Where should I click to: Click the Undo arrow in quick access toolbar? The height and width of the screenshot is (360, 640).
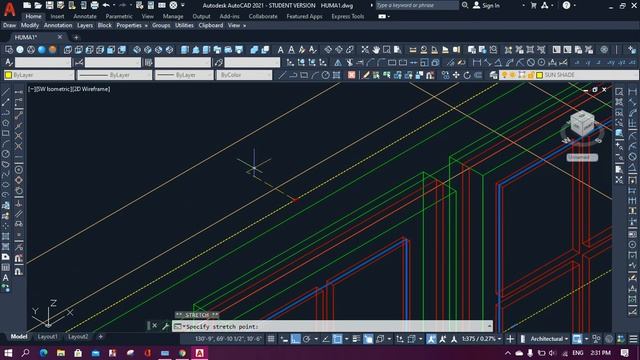tap(106, 5)
